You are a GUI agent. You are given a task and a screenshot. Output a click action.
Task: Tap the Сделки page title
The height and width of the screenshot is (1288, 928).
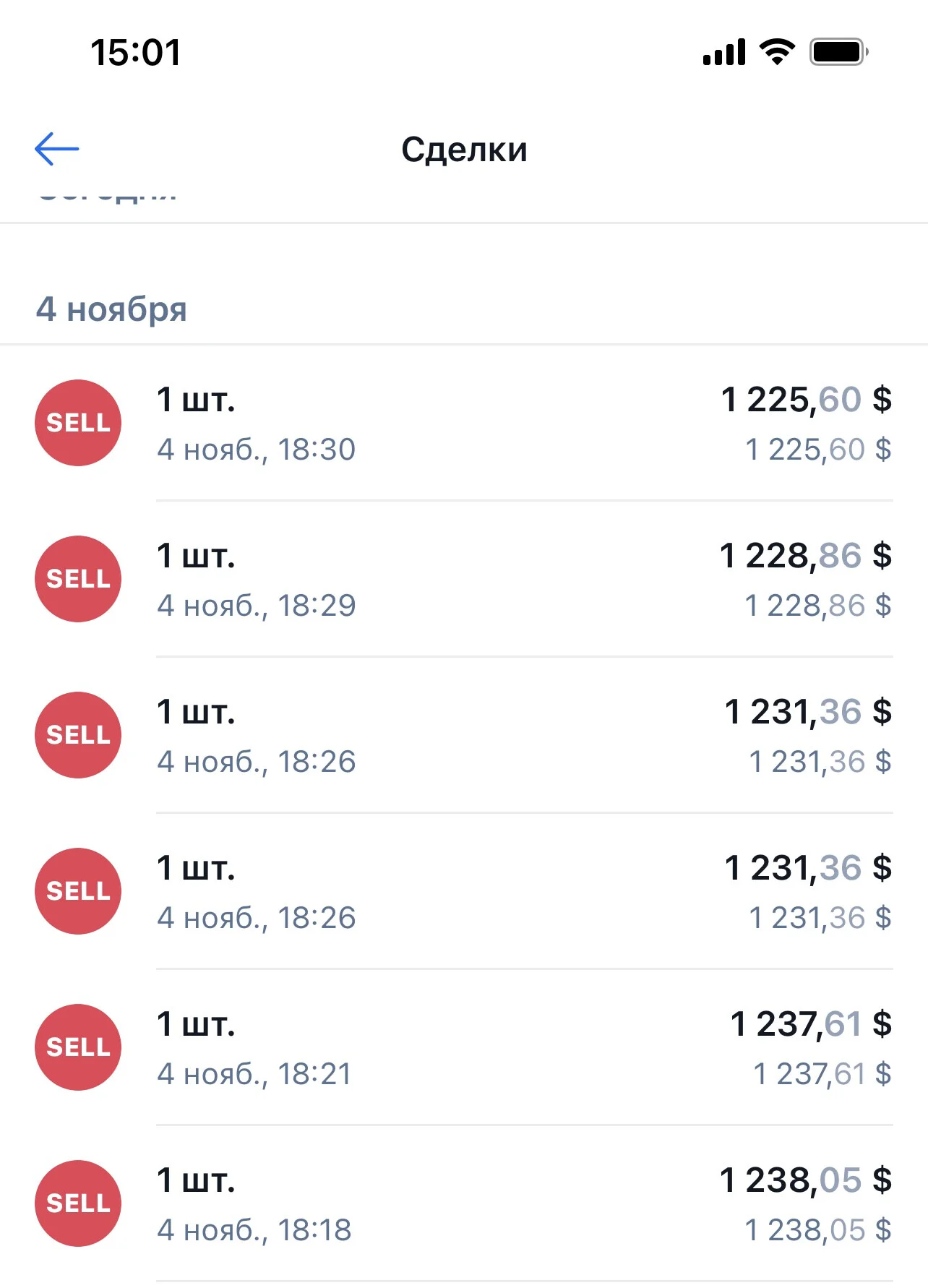point(464,150)
